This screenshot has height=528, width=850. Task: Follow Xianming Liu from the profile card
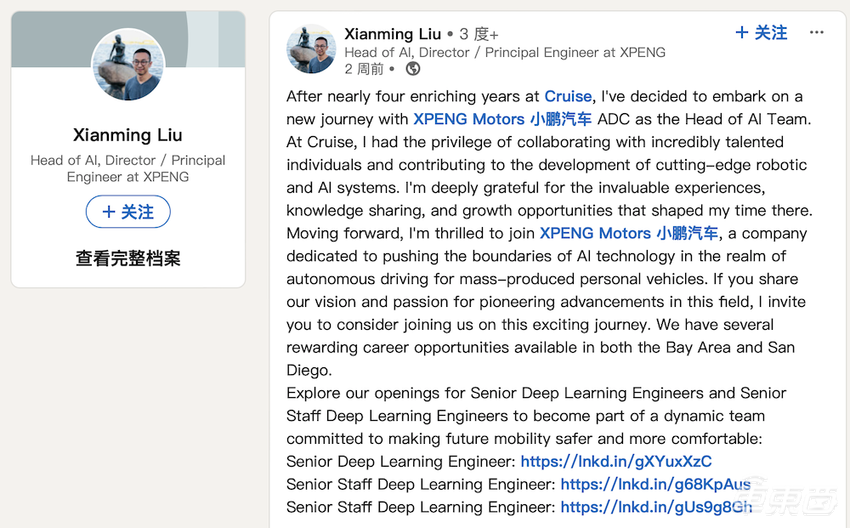pyautogui.click(x=128, y=212)
